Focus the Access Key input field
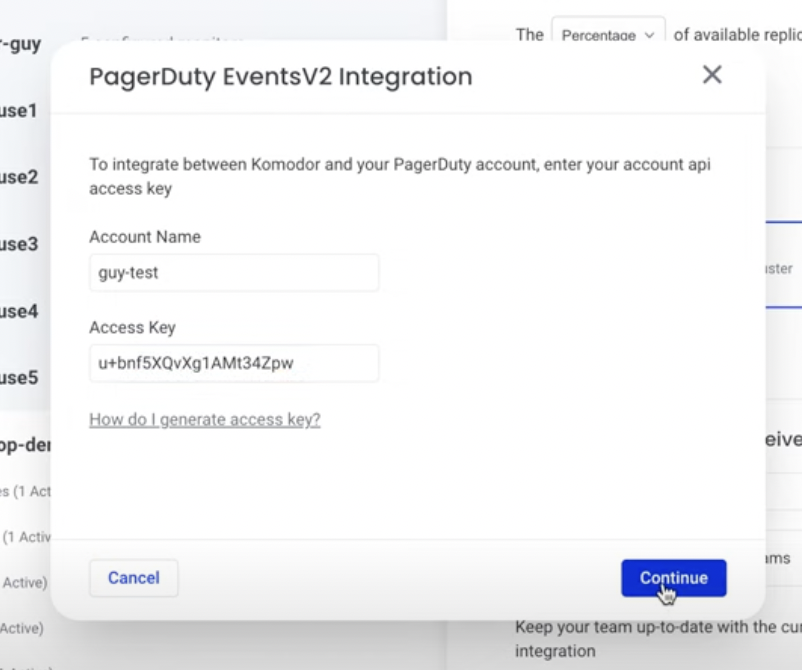The width and height of the screenshot is (802, 670). 234,363
